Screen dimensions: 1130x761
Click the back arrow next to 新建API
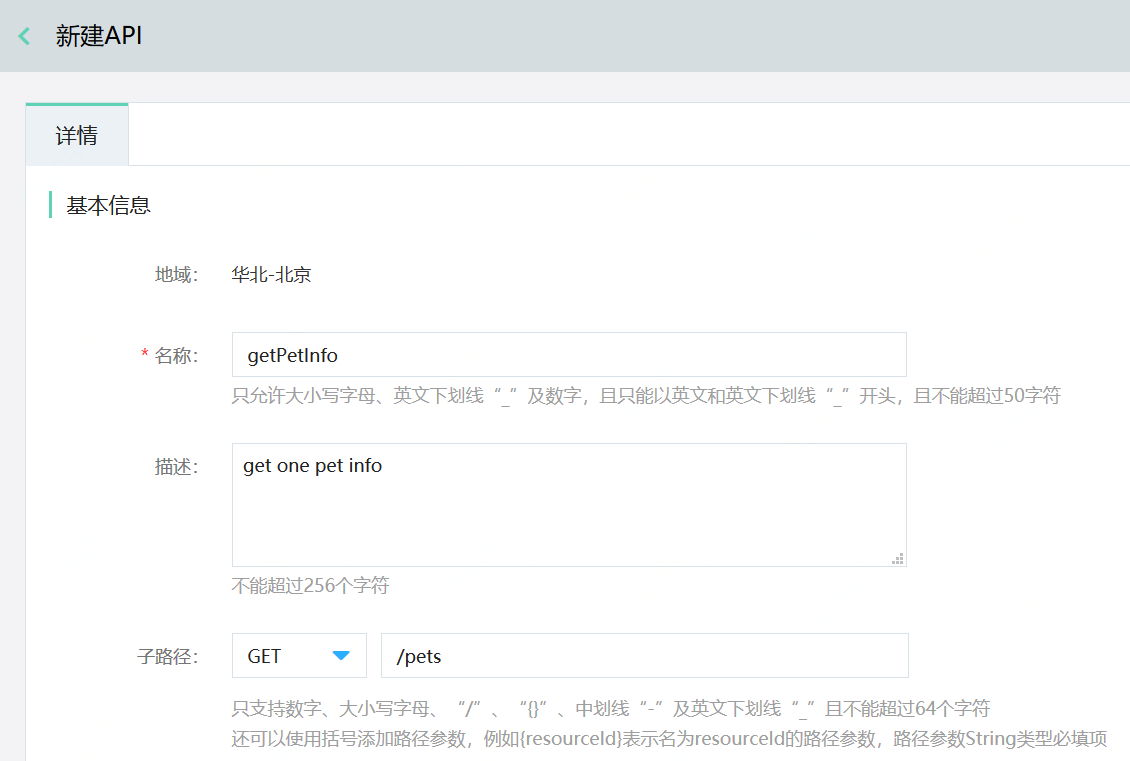[25, 36]
